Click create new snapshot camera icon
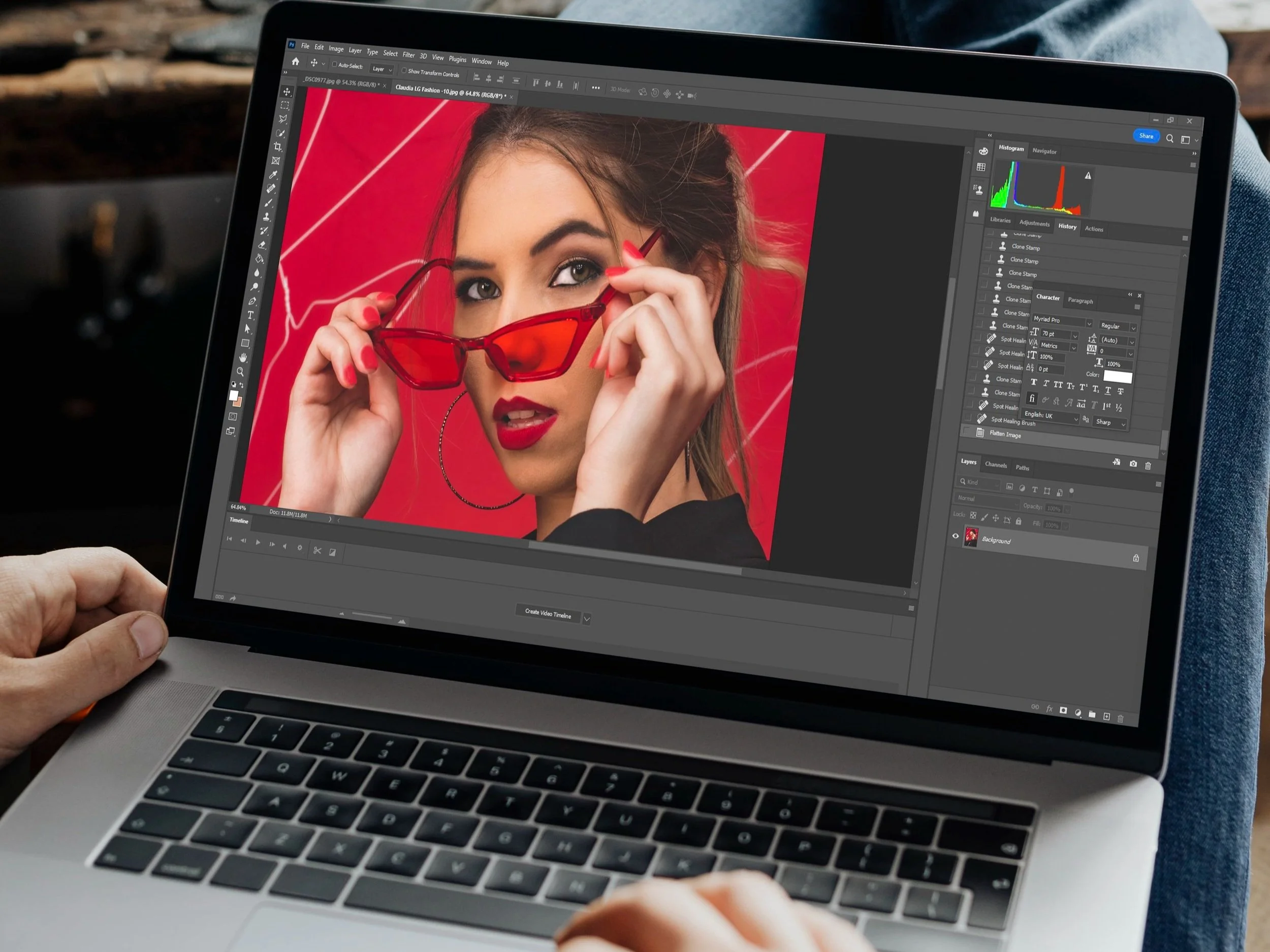The width and height of the screenshot is (1270, 952). coord(1133,464)
